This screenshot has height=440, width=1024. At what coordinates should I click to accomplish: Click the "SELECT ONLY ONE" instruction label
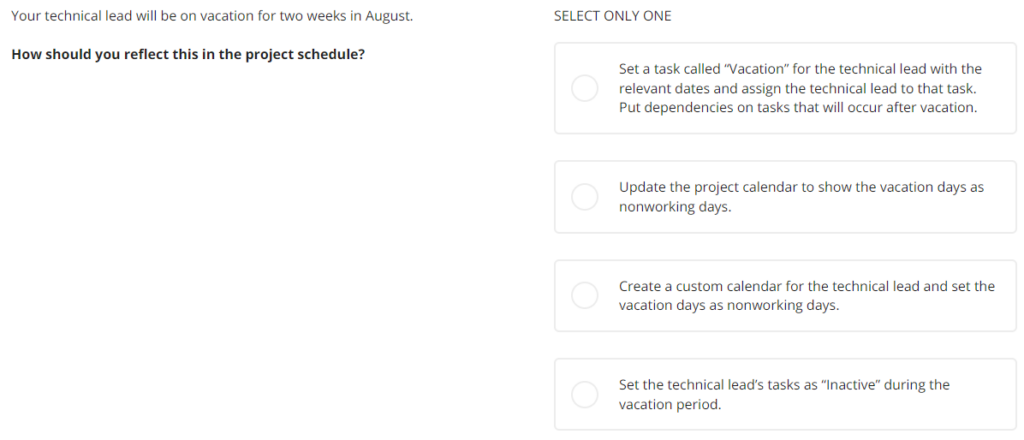(613, 16)
